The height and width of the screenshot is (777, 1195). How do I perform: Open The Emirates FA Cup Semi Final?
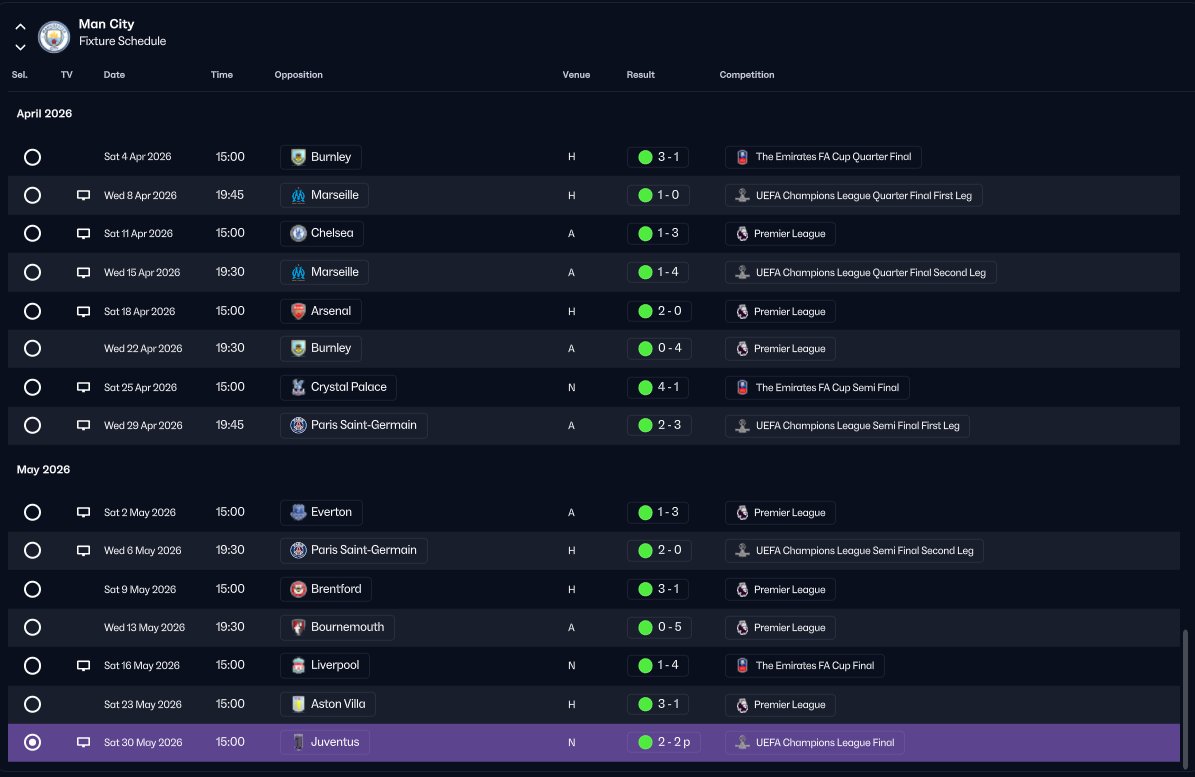tap(817, 388)
